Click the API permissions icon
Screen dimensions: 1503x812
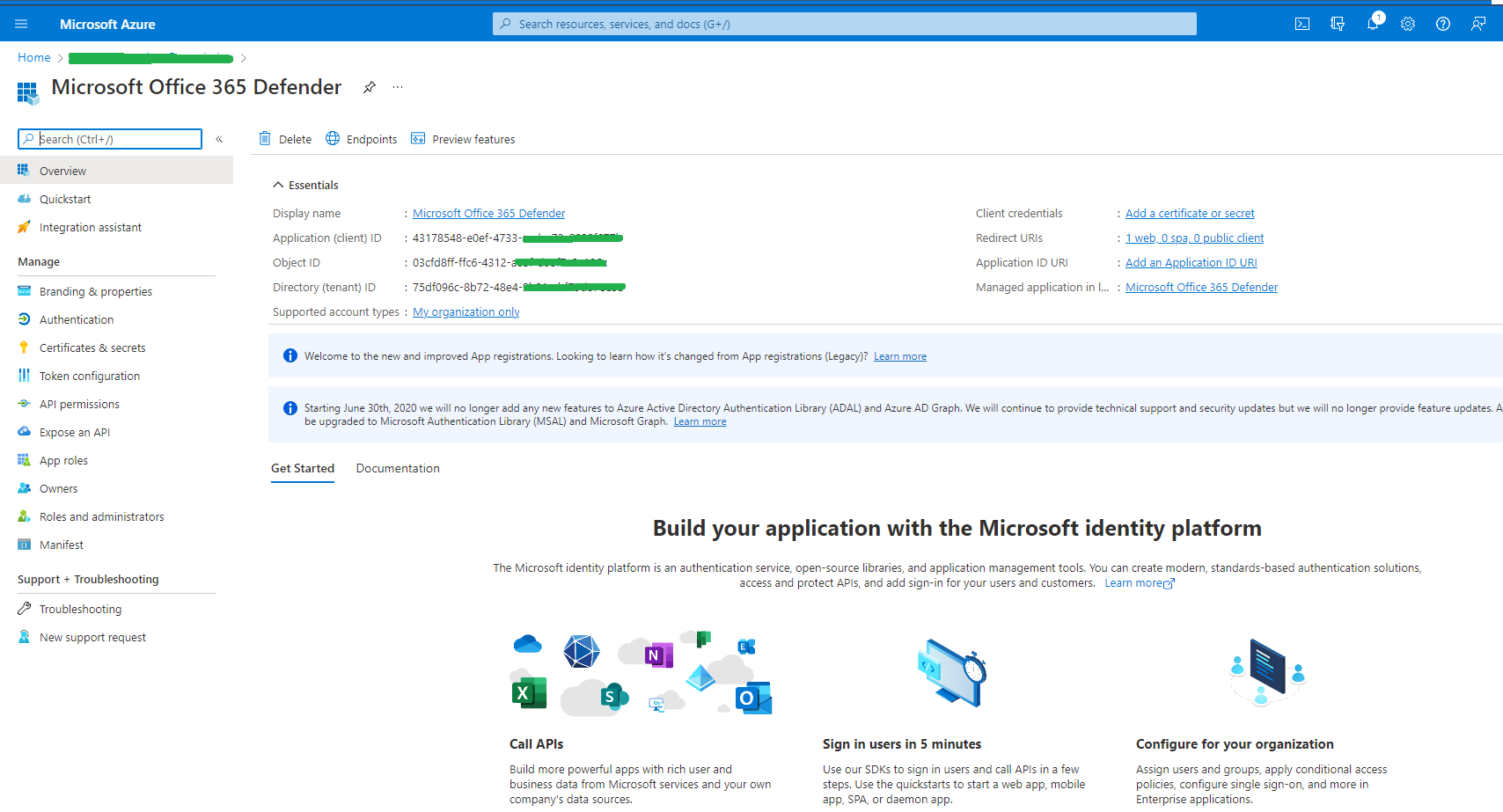tap(24, 404)
